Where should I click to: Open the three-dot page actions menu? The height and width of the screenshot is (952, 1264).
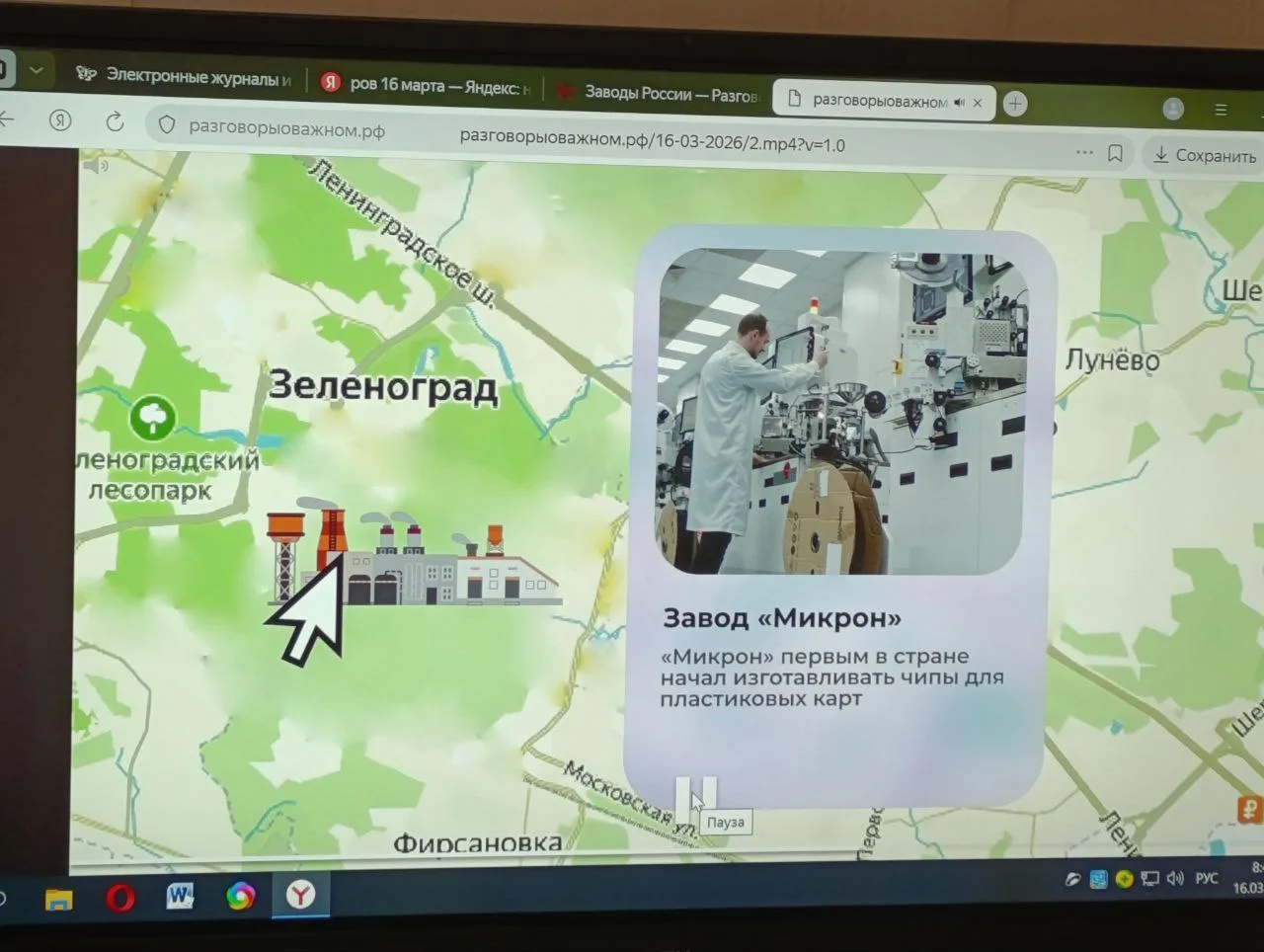[1084, 152]
